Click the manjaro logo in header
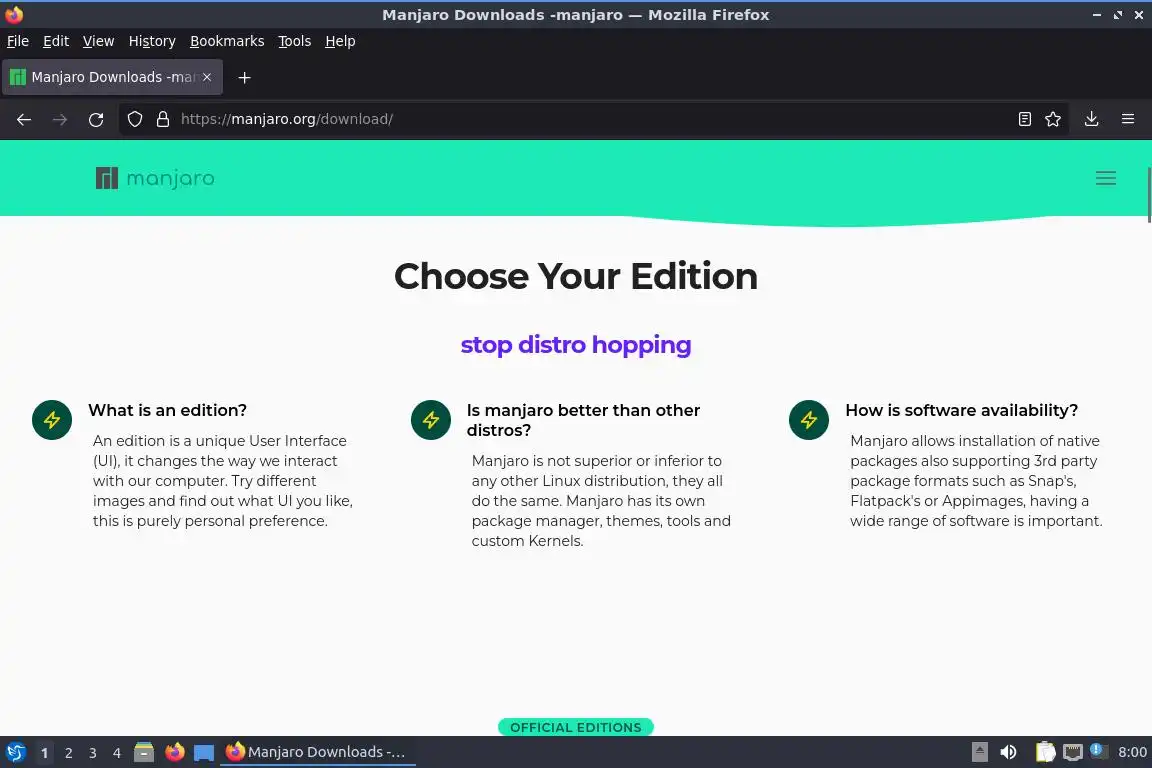This screenshot has width=1152, height=768. point(155,178)
